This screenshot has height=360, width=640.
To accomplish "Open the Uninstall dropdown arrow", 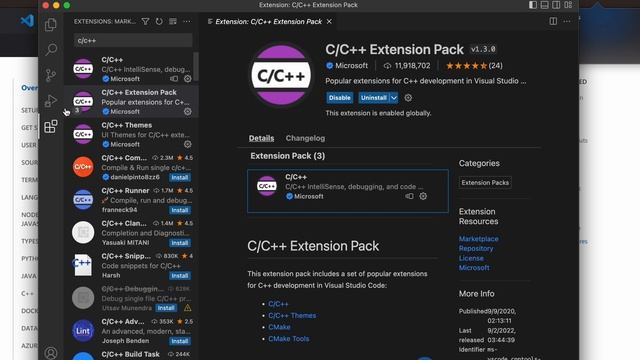I will tap(393, 98).
